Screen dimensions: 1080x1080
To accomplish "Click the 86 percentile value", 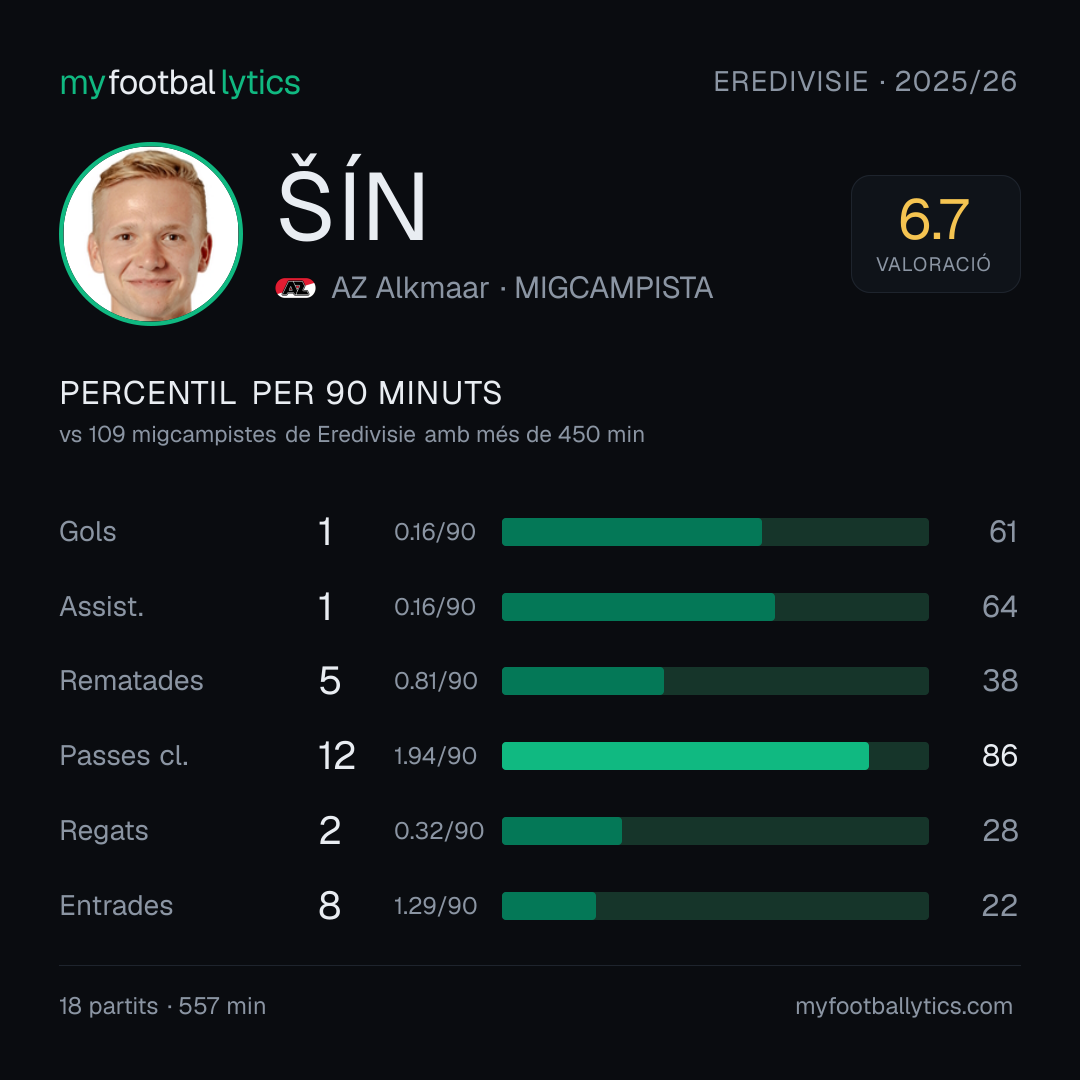I will point(999,756).
